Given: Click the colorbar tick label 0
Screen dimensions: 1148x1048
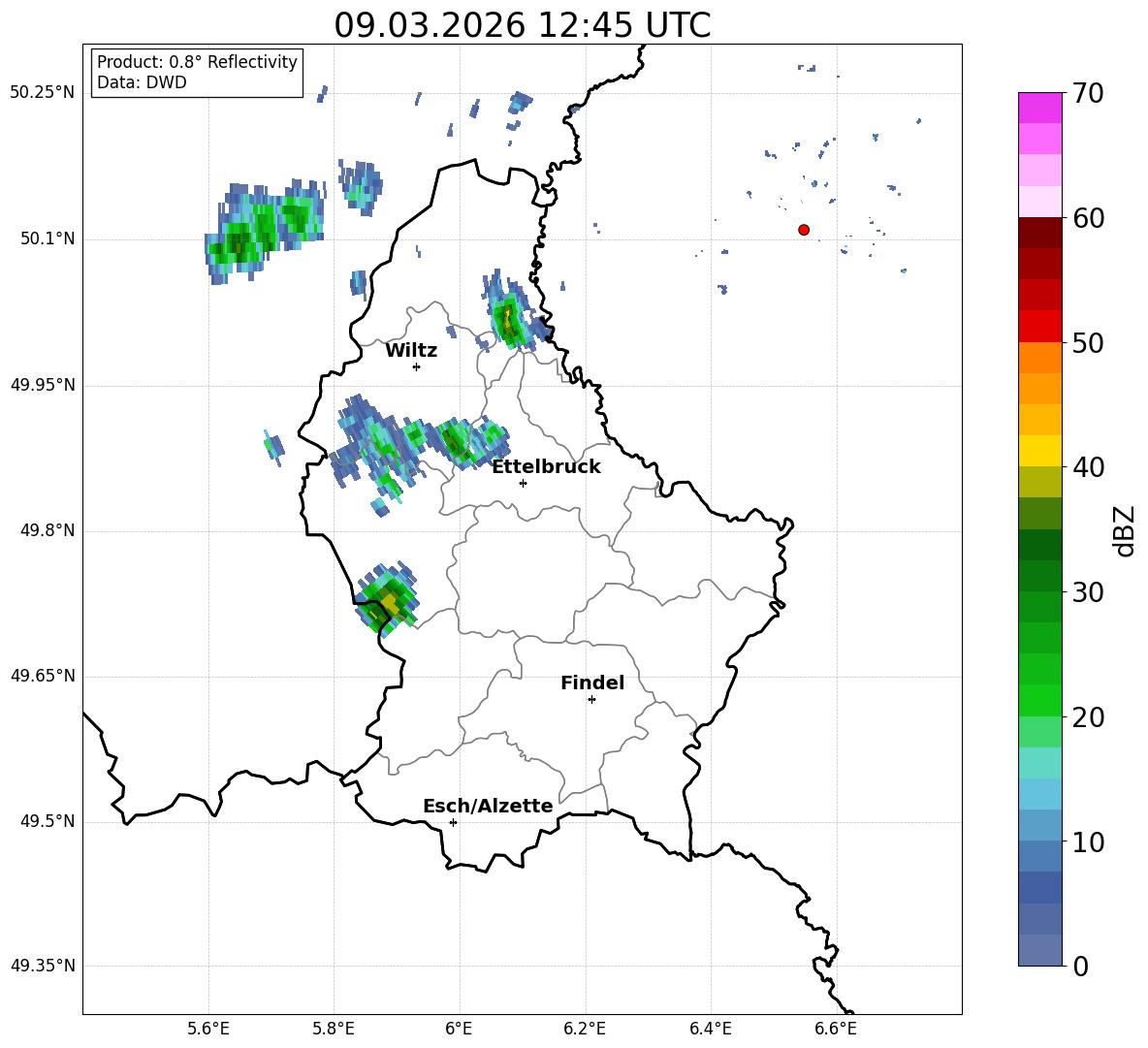Looking at the screenshot, I should point(1080,966).
